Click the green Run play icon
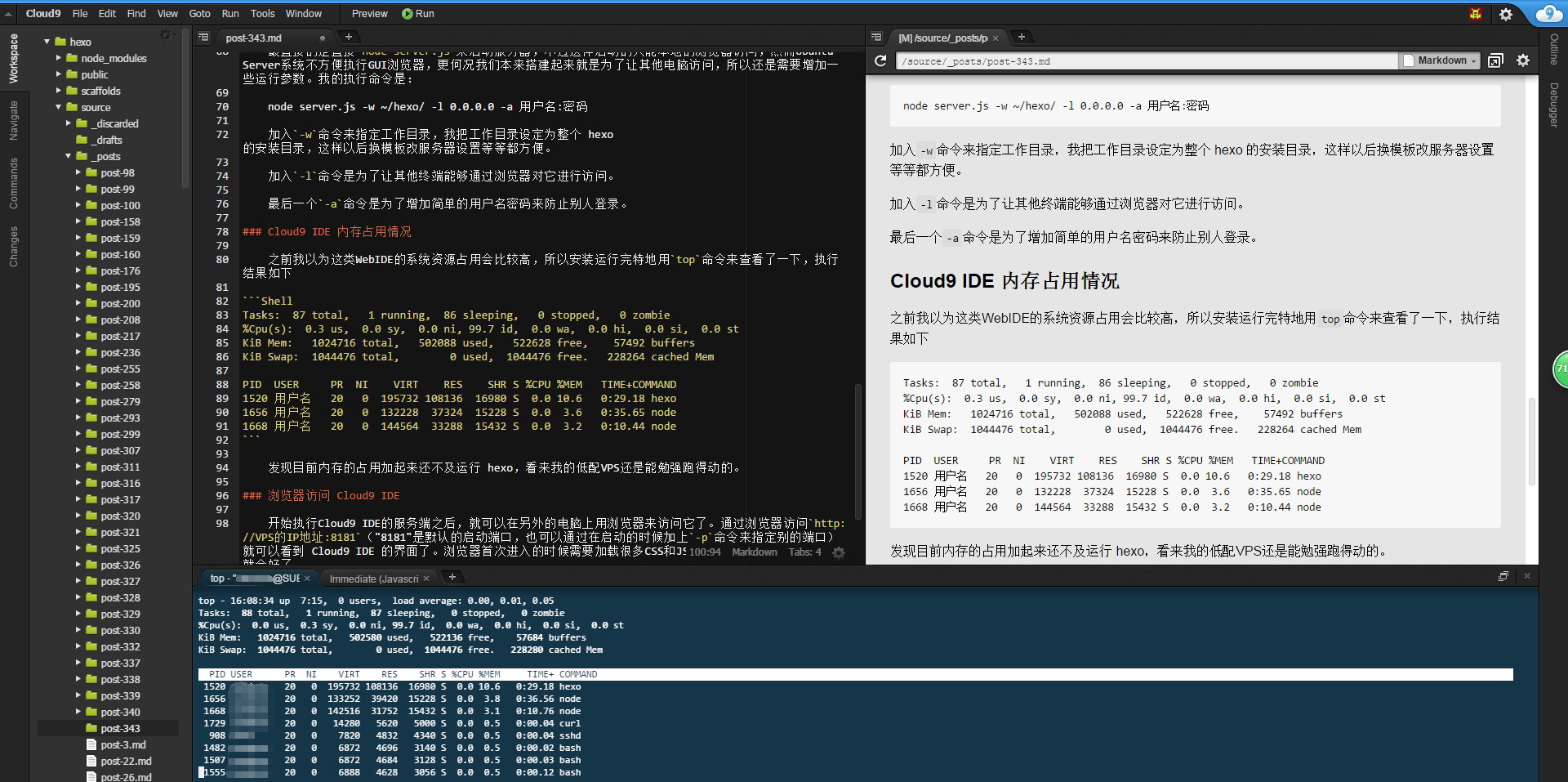 [x=407, y=14]
